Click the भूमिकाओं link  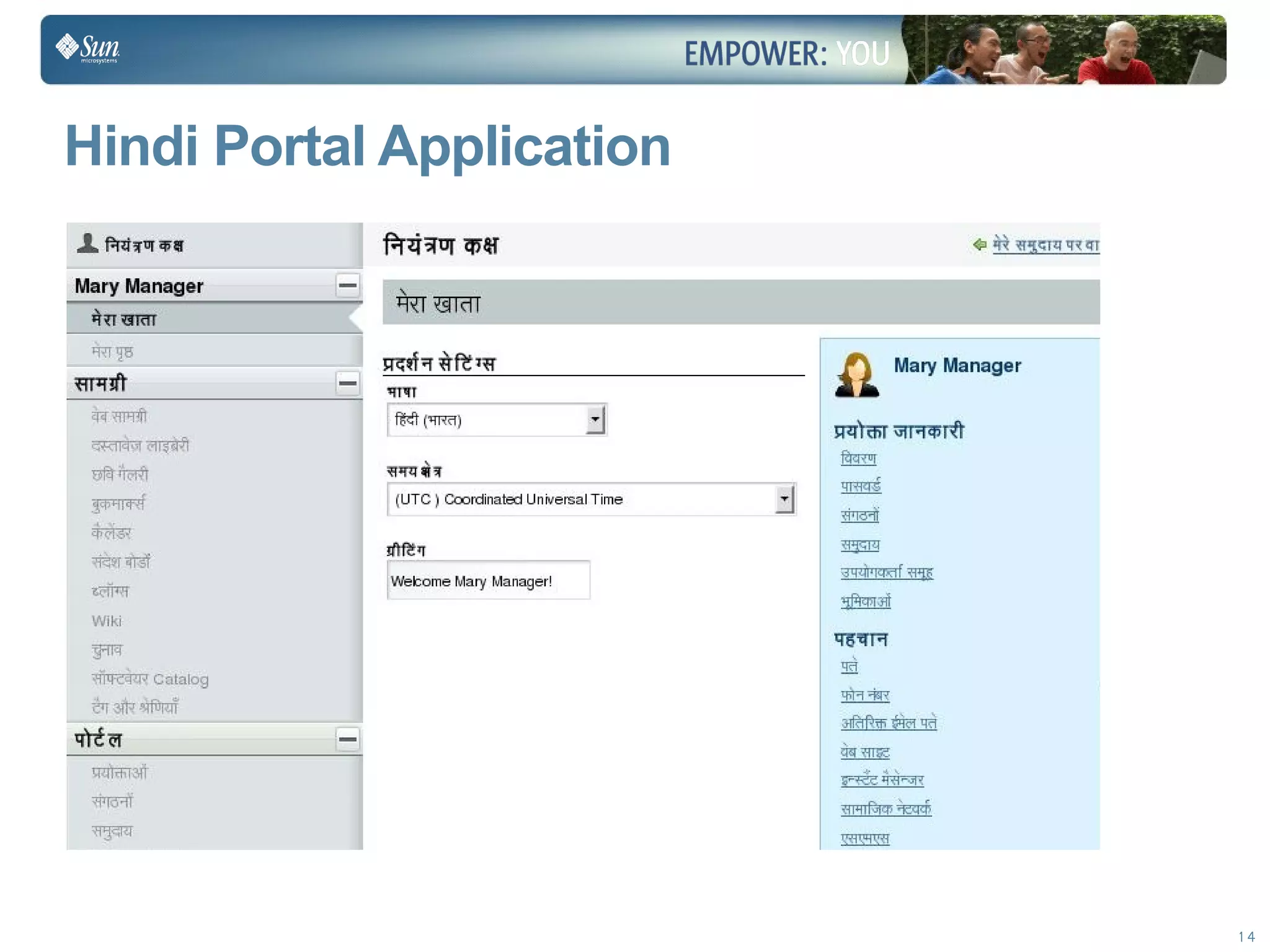pyautogui.click(x=866, y=601)
